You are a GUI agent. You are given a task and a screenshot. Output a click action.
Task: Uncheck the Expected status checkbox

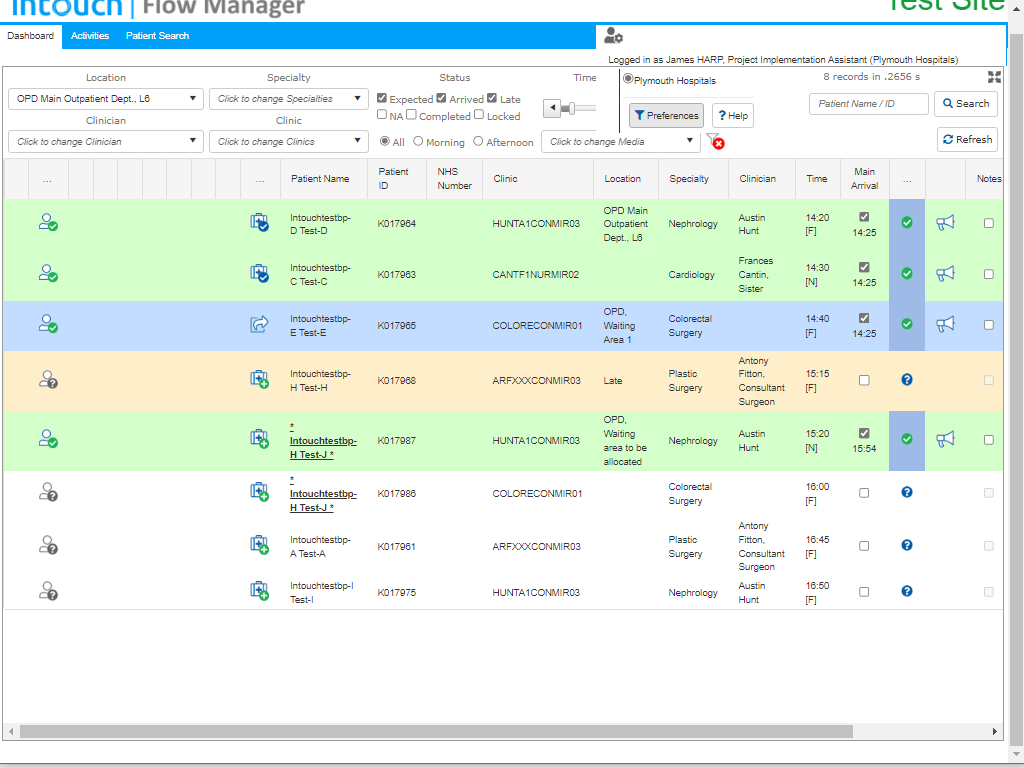pyautogui.click(x=382, y=98)
